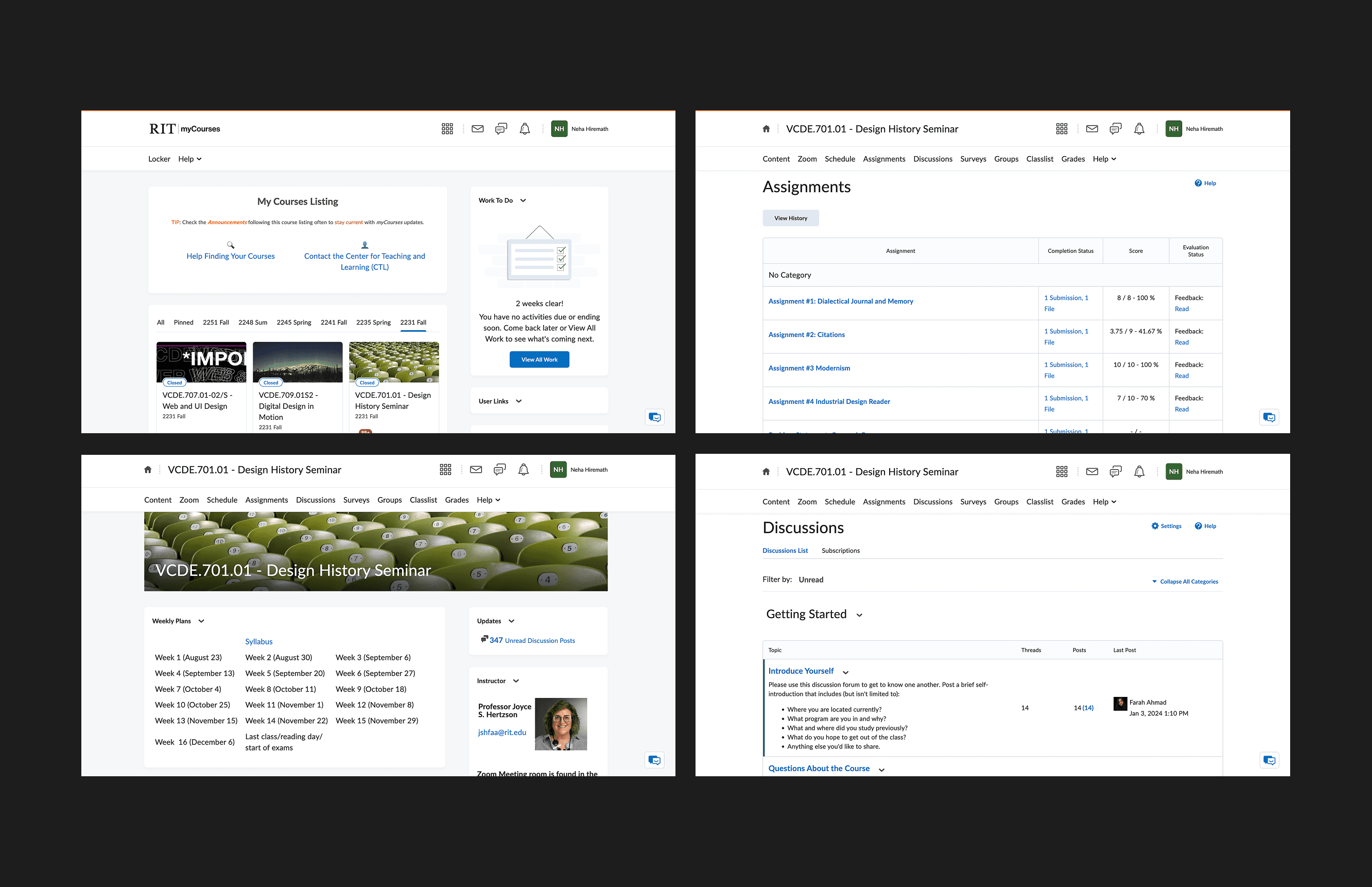Open Neha Hiremath's NH profile avatar
Image resolution: width=1372 pixels, height=887 pixels.
(558, 128)
